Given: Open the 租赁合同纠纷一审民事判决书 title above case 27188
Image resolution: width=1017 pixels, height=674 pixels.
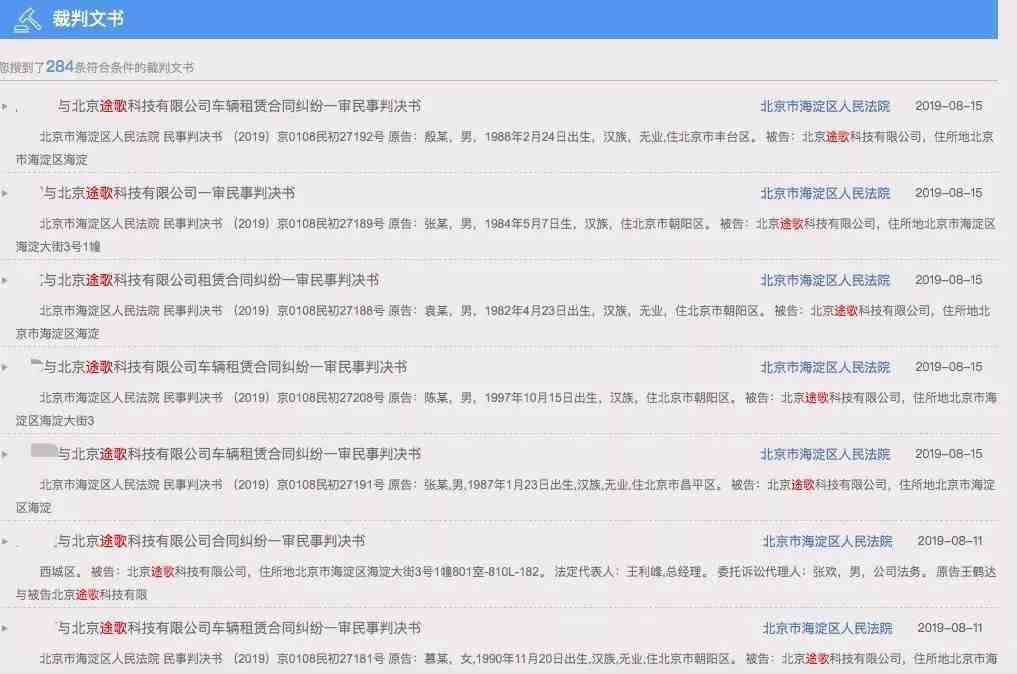Looking at the screenshot, I should coord(210,280).
